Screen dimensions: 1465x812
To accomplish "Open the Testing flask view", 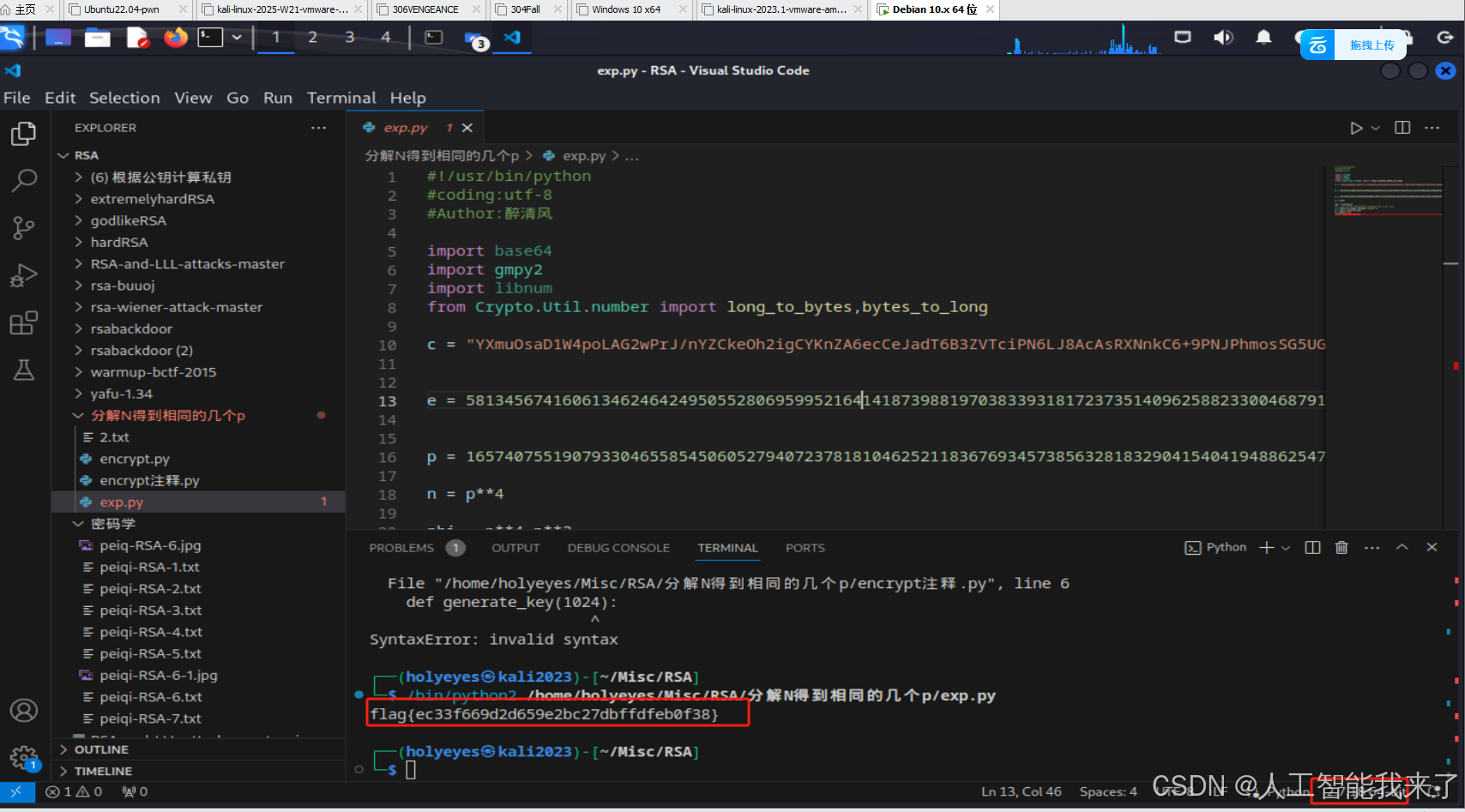I will pos(24,370).
